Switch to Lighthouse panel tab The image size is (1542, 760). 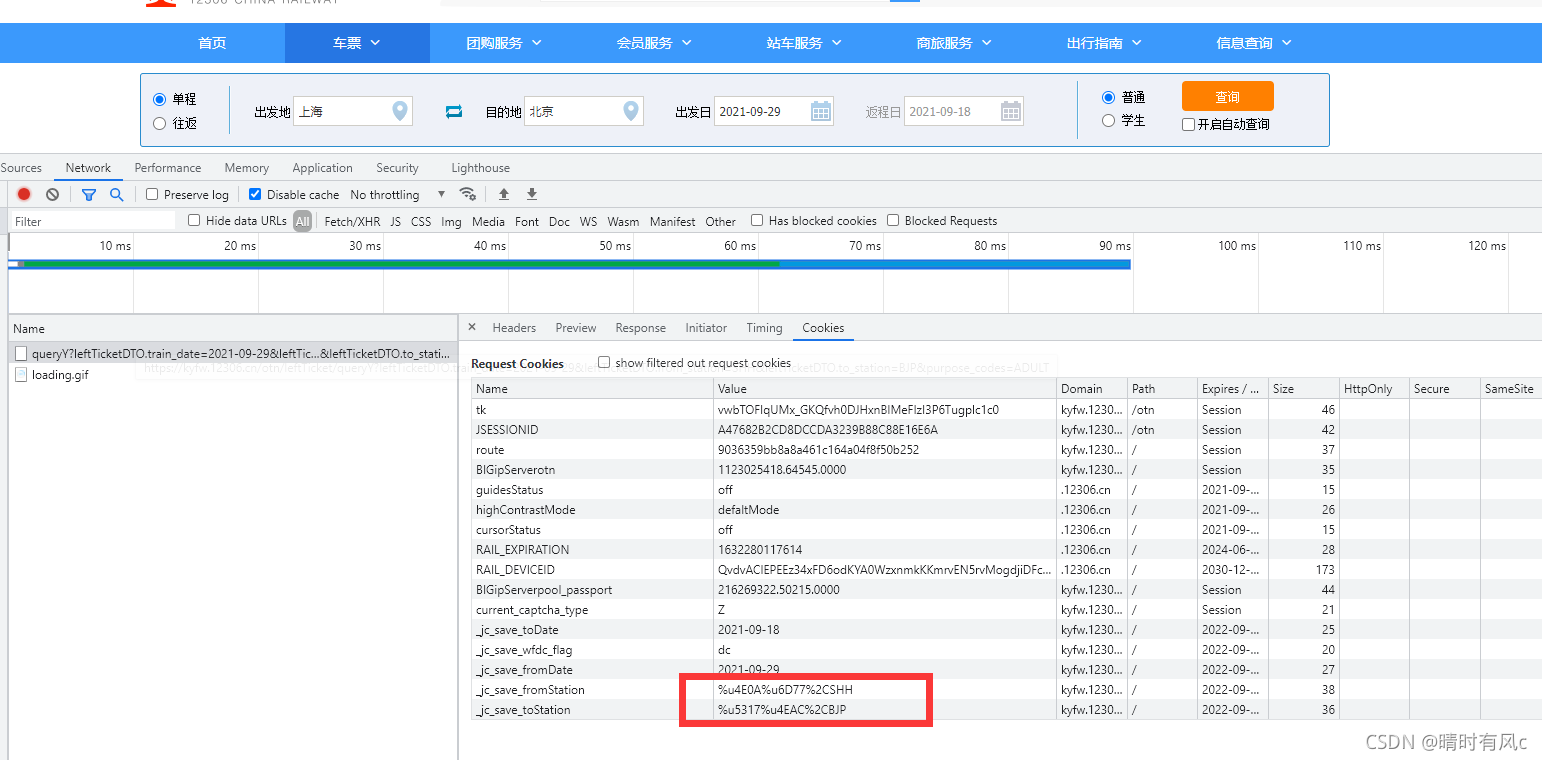(480, 167)
